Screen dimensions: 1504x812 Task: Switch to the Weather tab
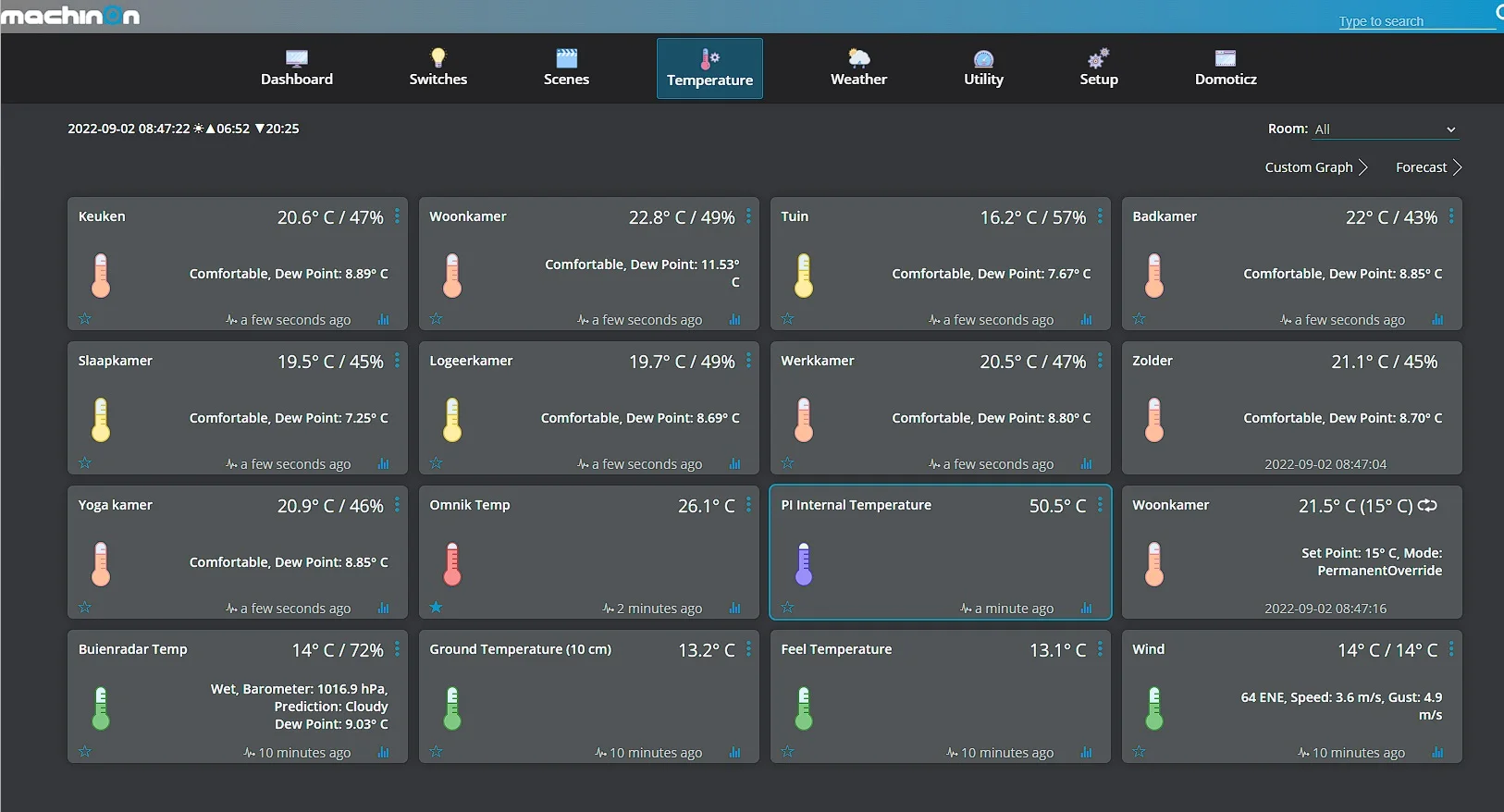(x=858, y=68)
